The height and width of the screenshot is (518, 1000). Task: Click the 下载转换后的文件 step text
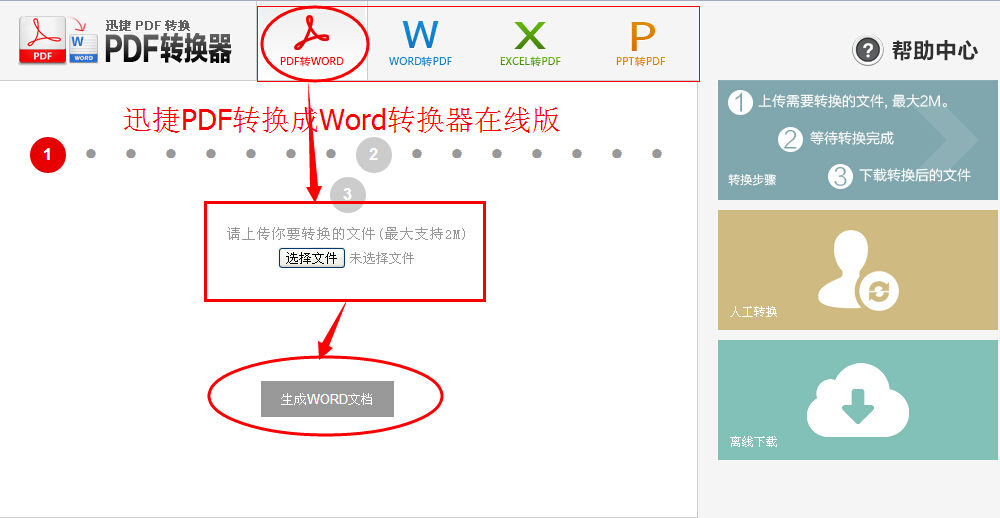tap(915, 175)
